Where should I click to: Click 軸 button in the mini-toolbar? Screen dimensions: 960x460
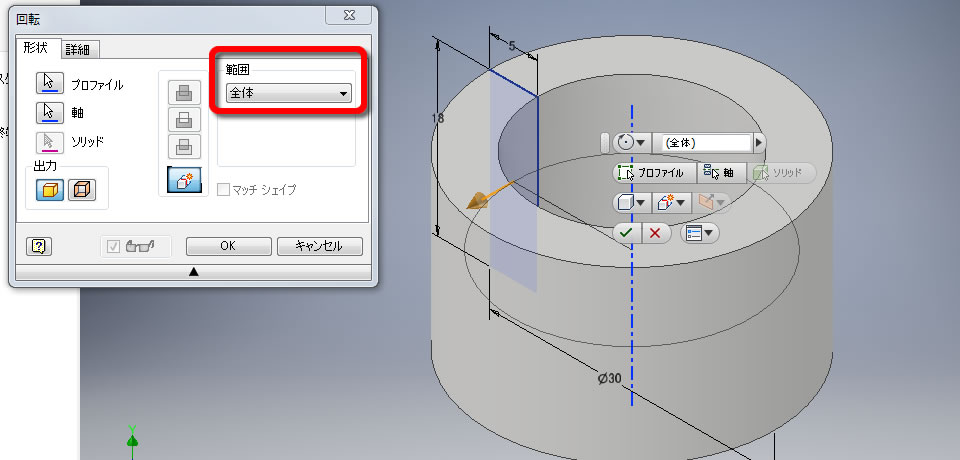click(722, 173)
